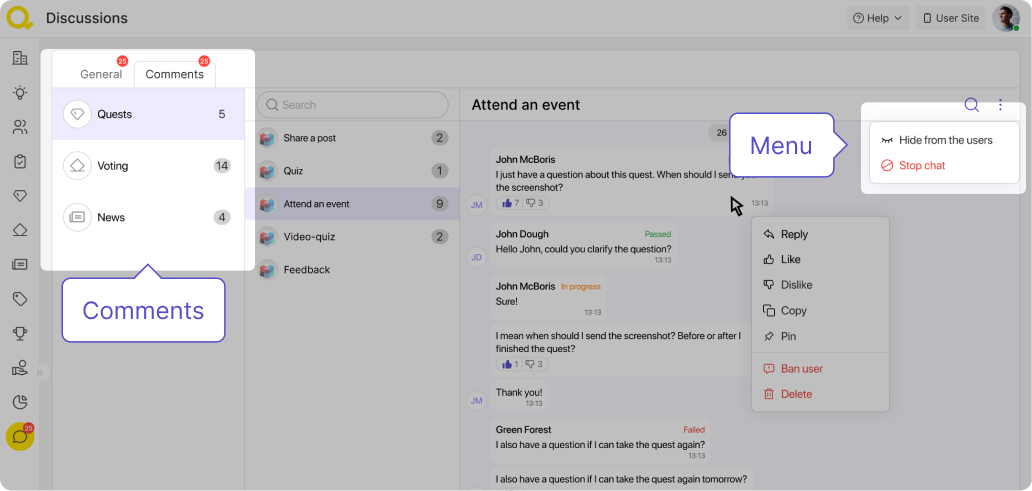Toggle thumbs-down on John McBoris's first message

(x=534, y=203)
